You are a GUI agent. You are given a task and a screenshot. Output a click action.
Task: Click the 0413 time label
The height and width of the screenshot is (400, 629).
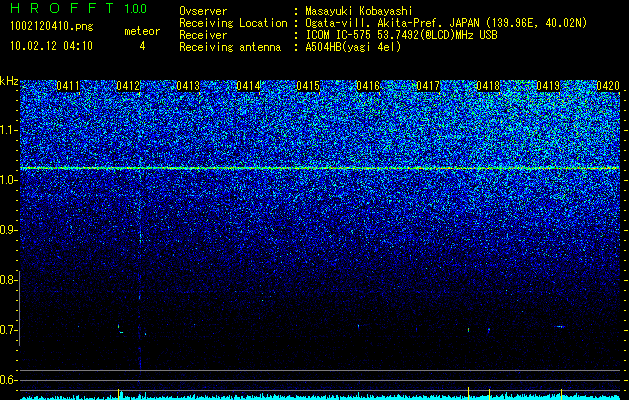point(188,86)
